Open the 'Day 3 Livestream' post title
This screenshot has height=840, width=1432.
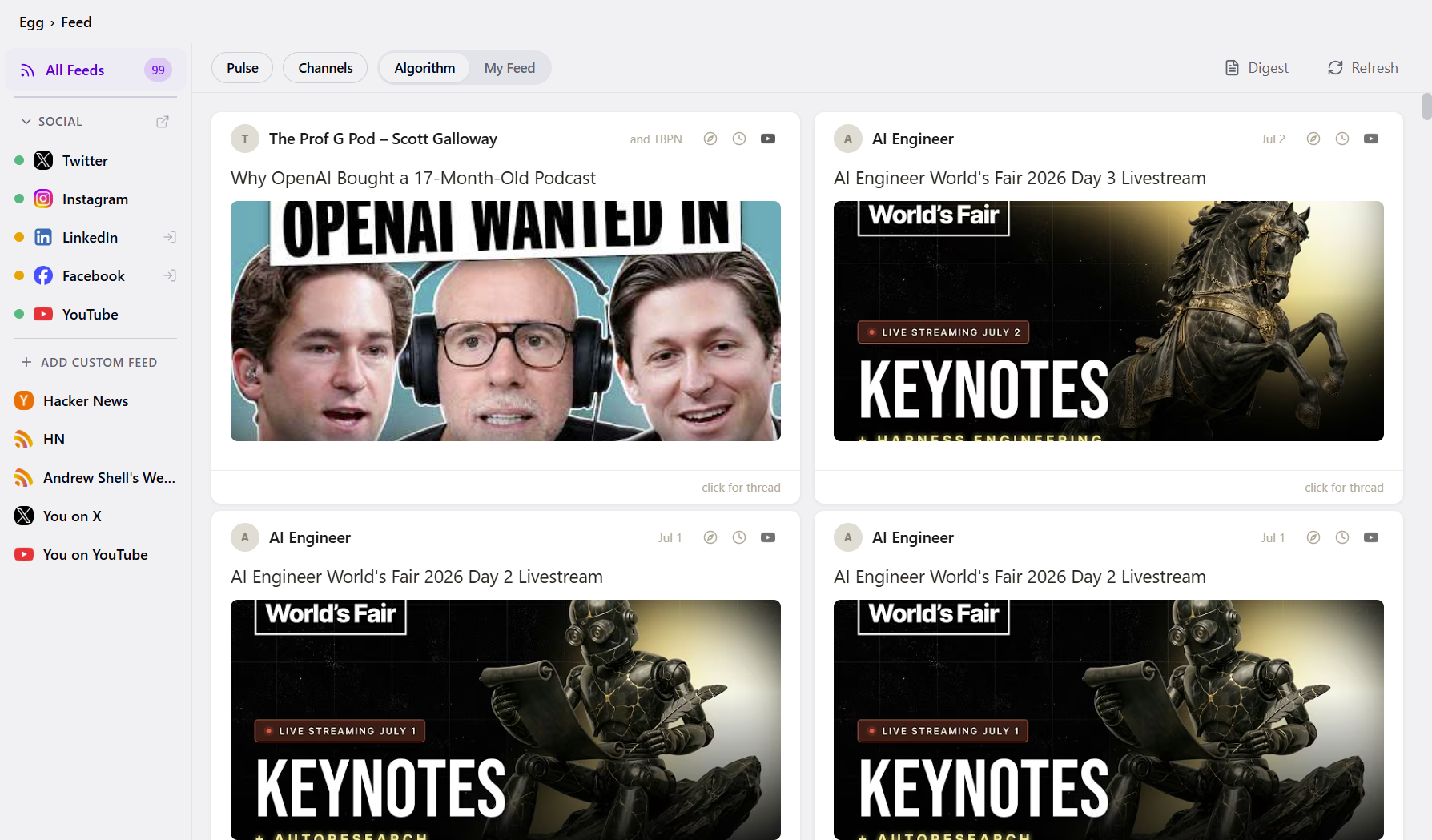click(x=1020, y=178)
